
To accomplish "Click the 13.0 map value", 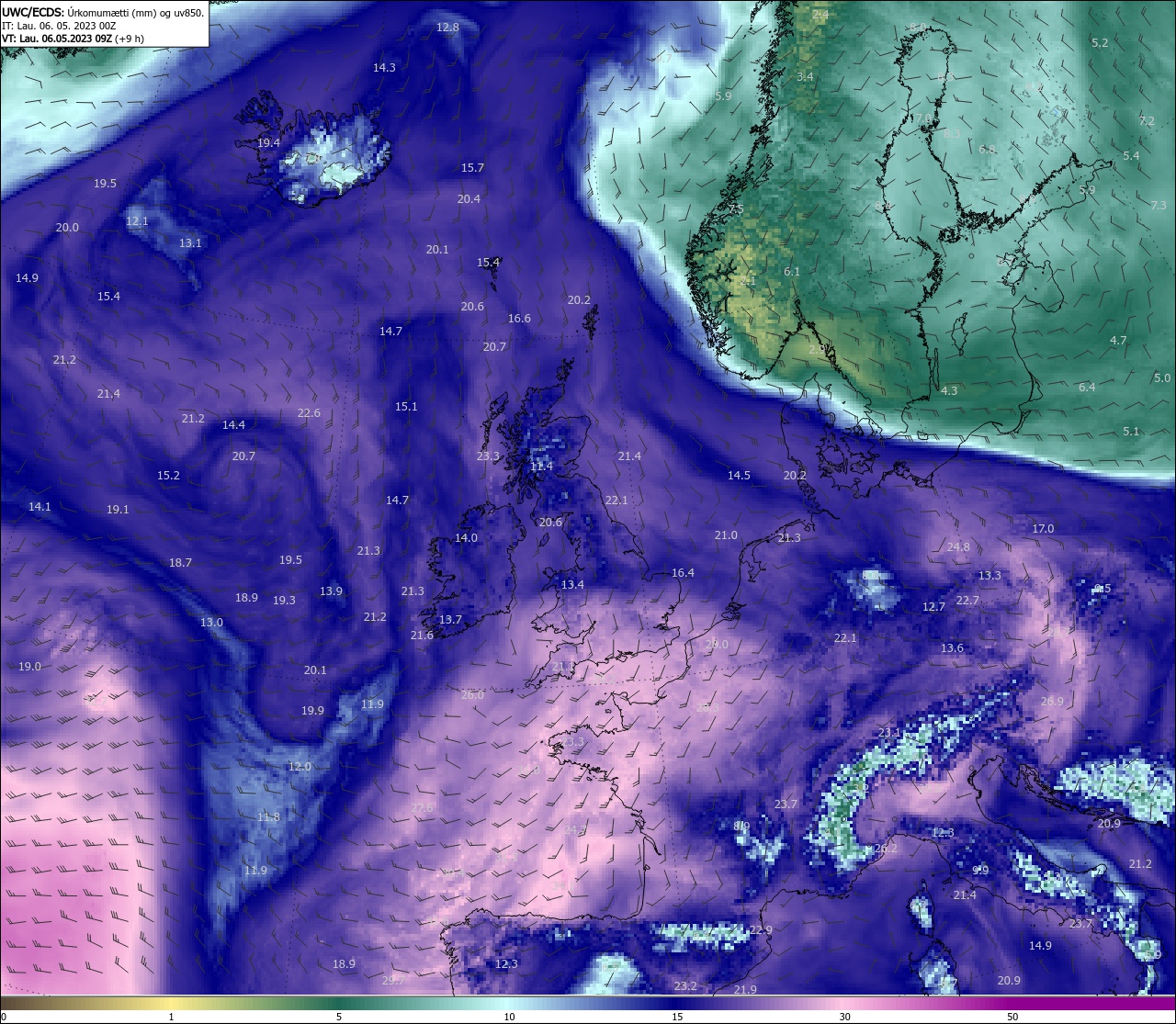I will pos(211,623).
